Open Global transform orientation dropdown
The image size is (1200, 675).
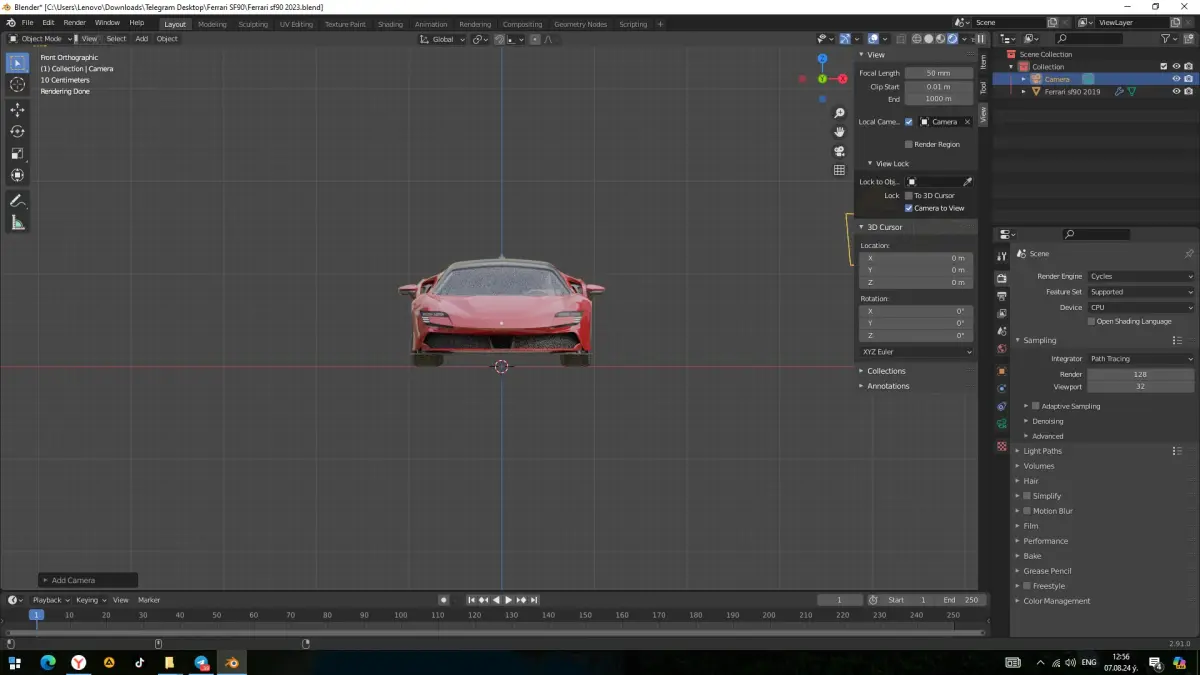click(441, 39)
